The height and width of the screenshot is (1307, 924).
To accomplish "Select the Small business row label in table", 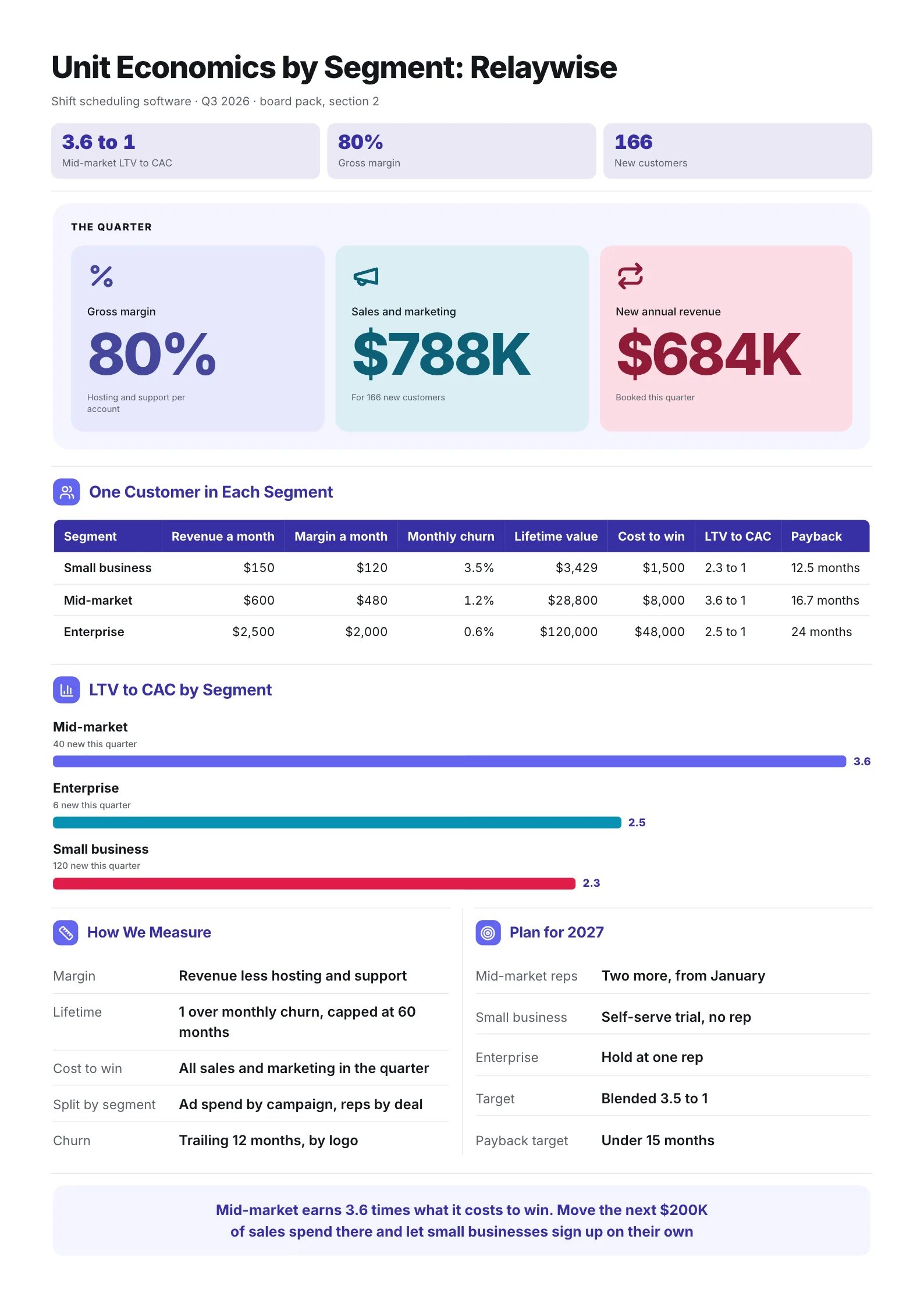I will pos(108,568).
